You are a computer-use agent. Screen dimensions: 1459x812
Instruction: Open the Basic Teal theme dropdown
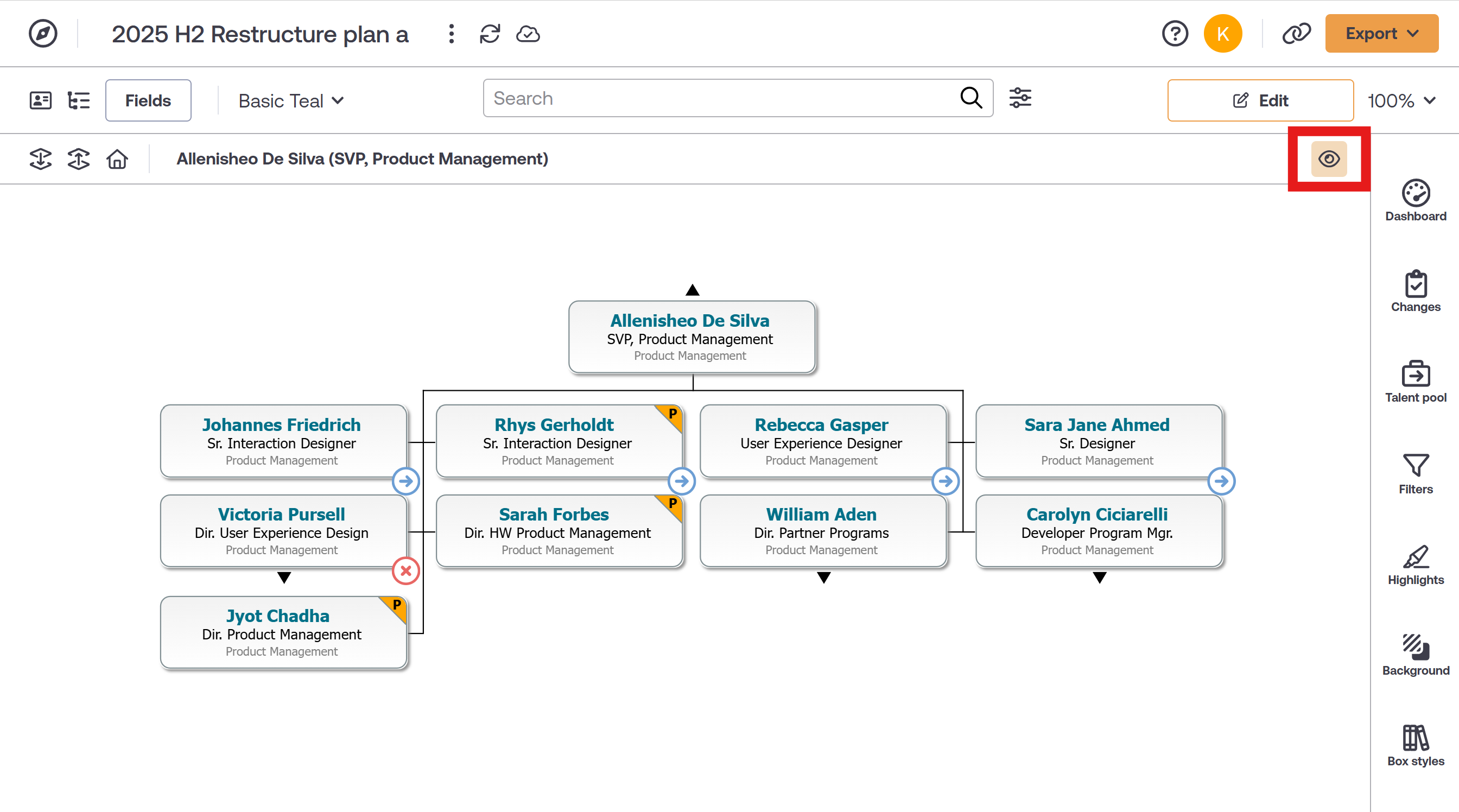[x=291, y=101]
